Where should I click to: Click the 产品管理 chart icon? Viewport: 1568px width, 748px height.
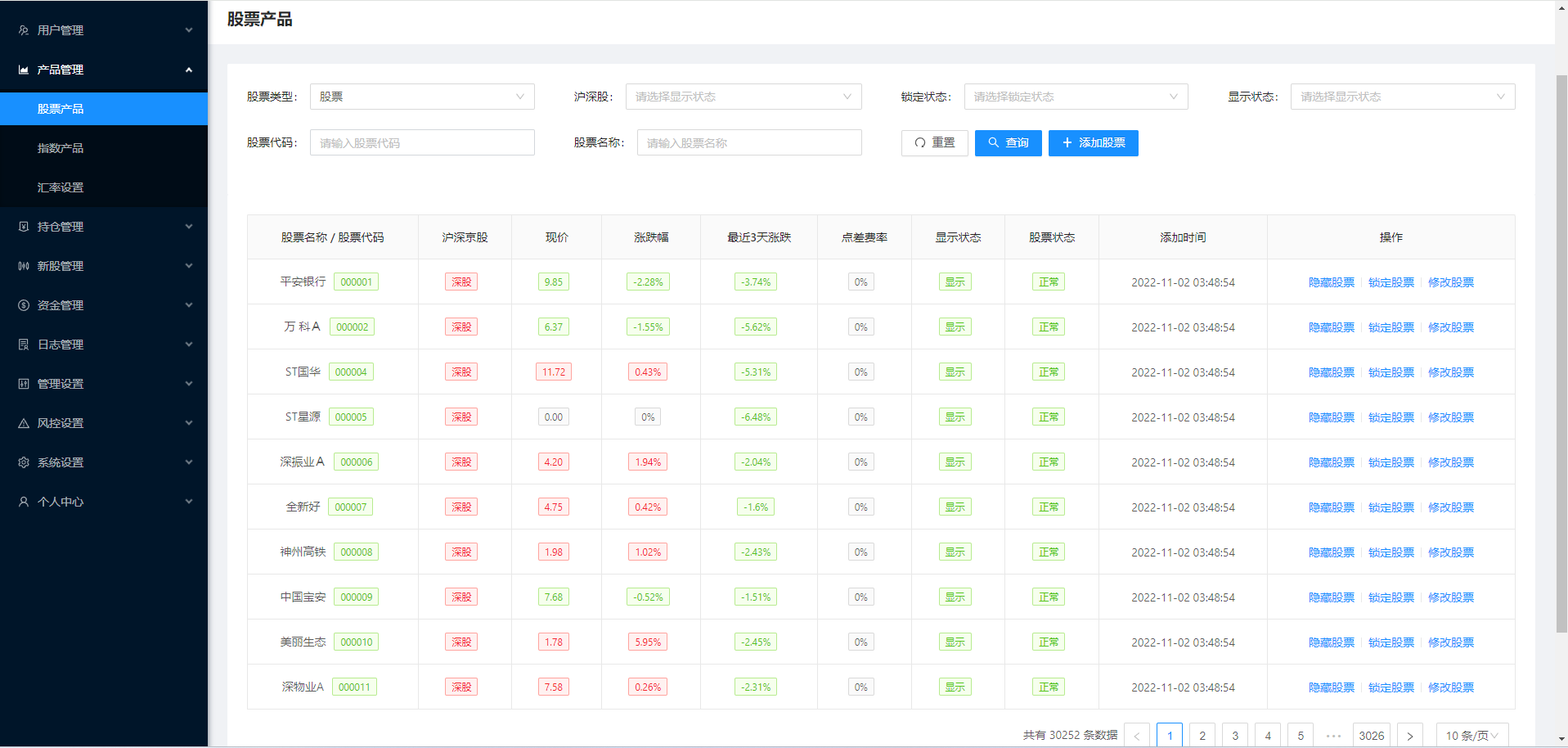pos(24,70)
